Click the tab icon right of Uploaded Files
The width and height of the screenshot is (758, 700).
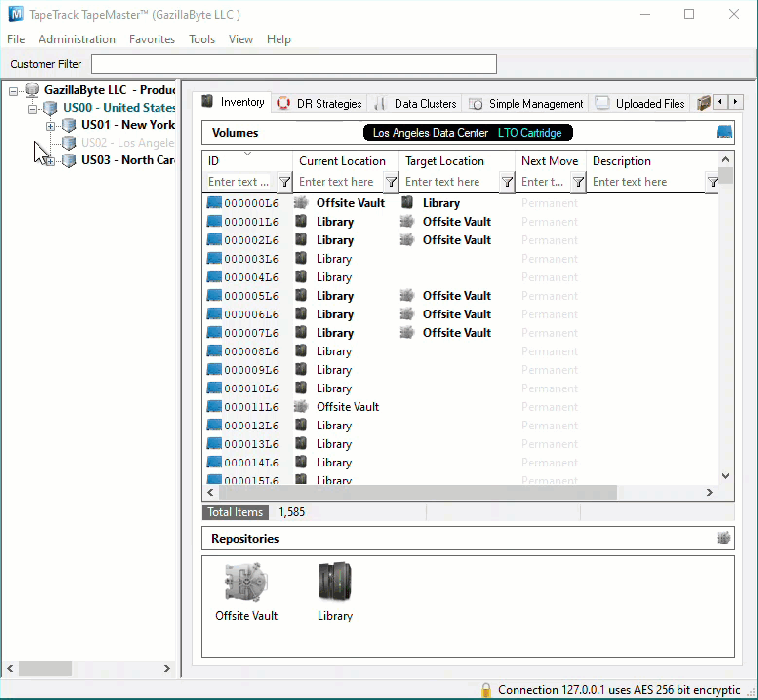[x=704, y=103]
